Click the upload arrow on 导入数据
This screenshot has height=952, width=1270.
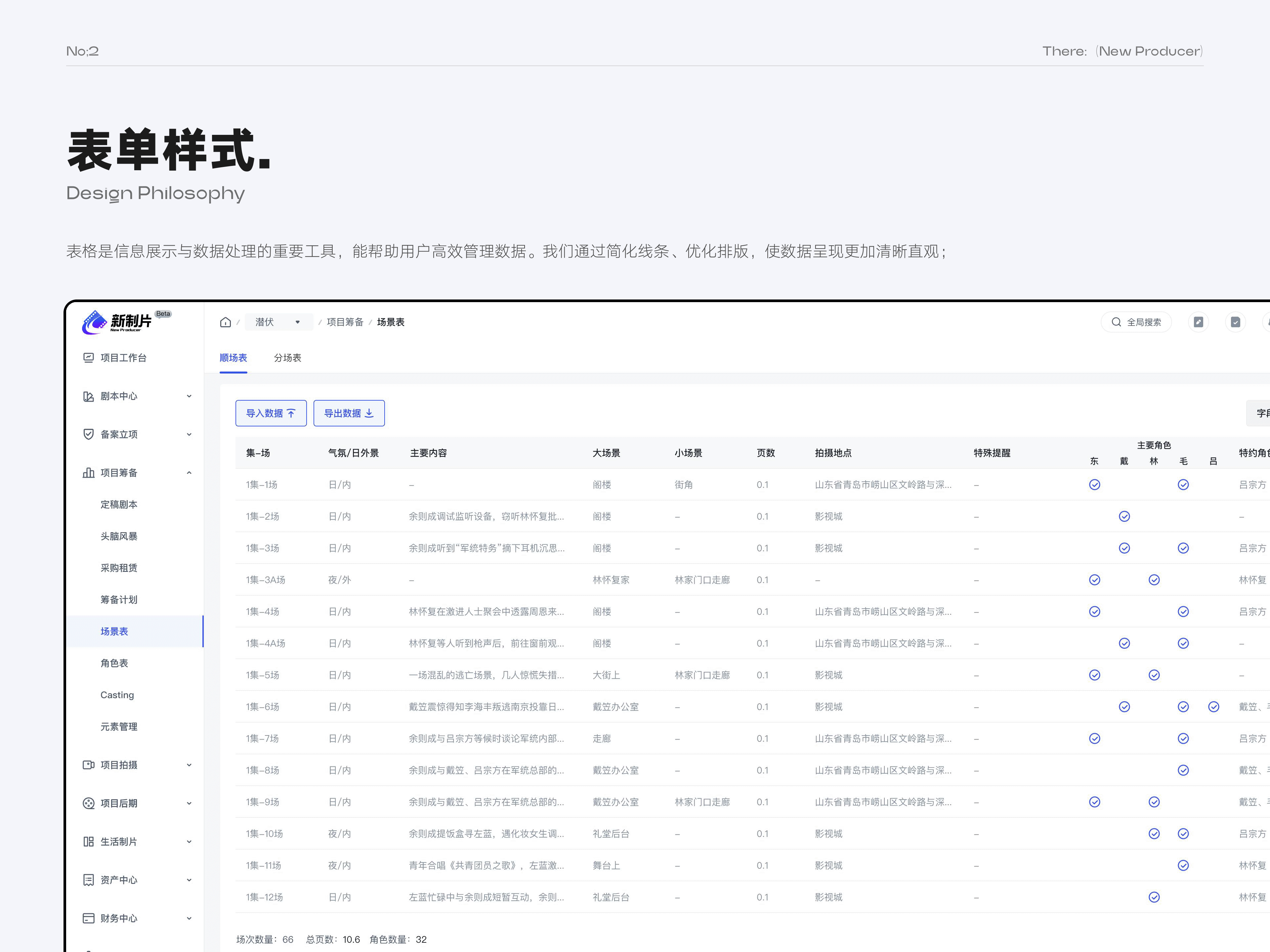pos(291,413)
